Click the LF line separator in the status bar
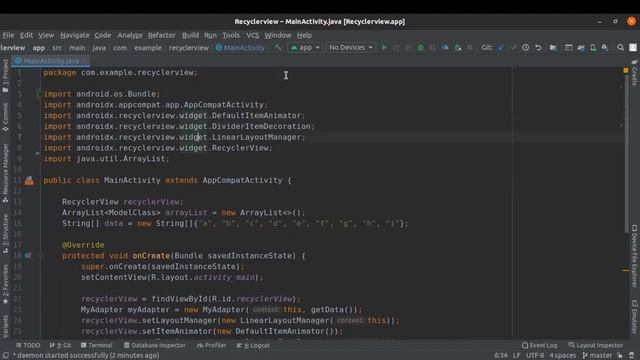This screenshot has height=360, width=640. [516, 356]
